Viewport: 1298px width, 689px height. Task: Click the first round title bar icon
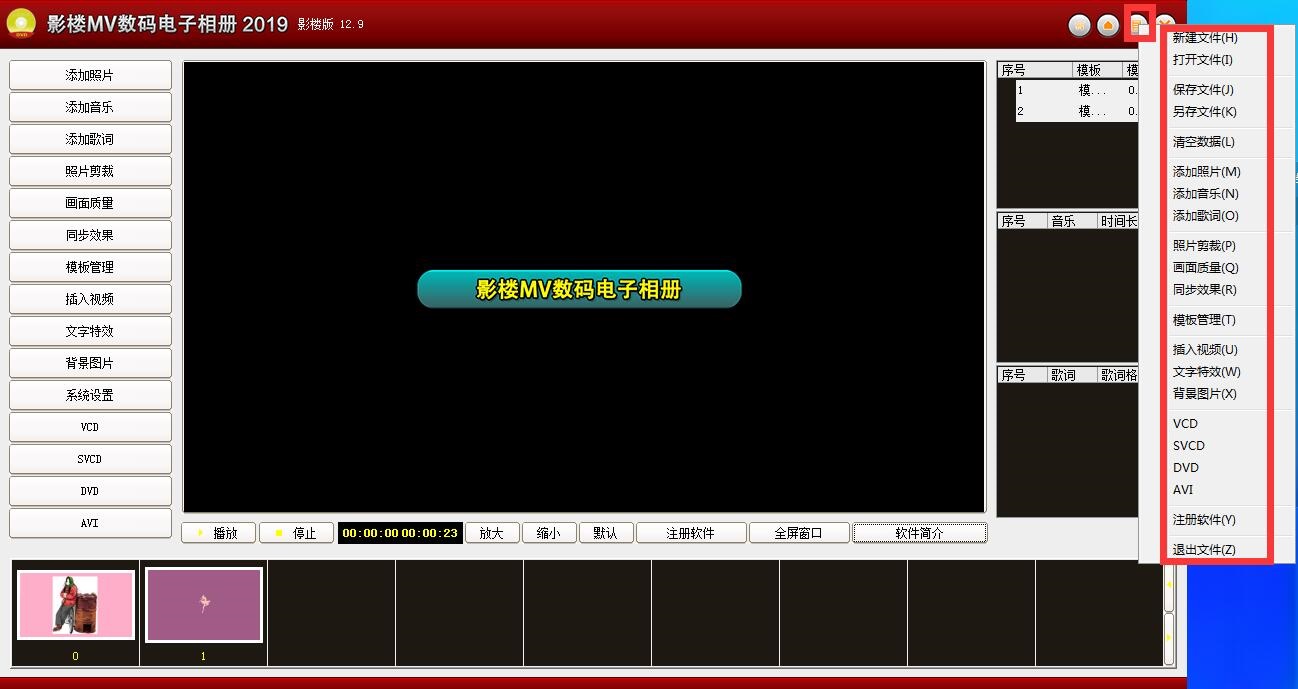pos(1079,26)
